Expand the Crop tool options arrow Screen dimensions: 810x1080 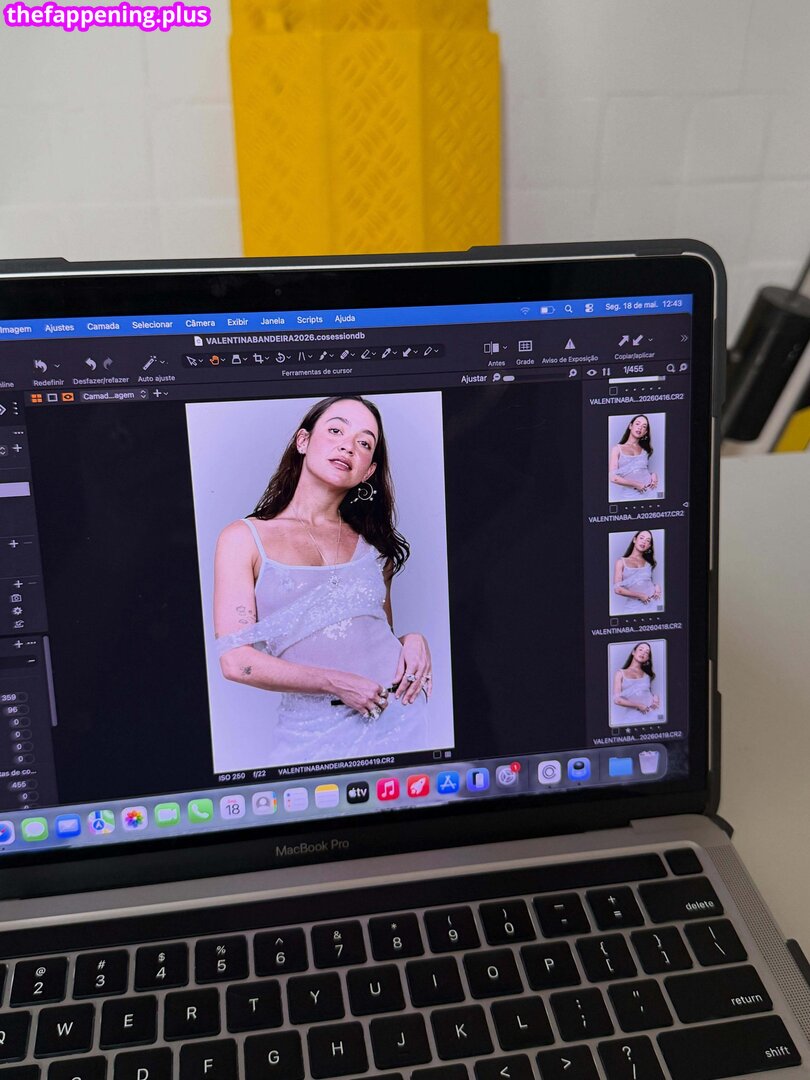coord(267,358)
